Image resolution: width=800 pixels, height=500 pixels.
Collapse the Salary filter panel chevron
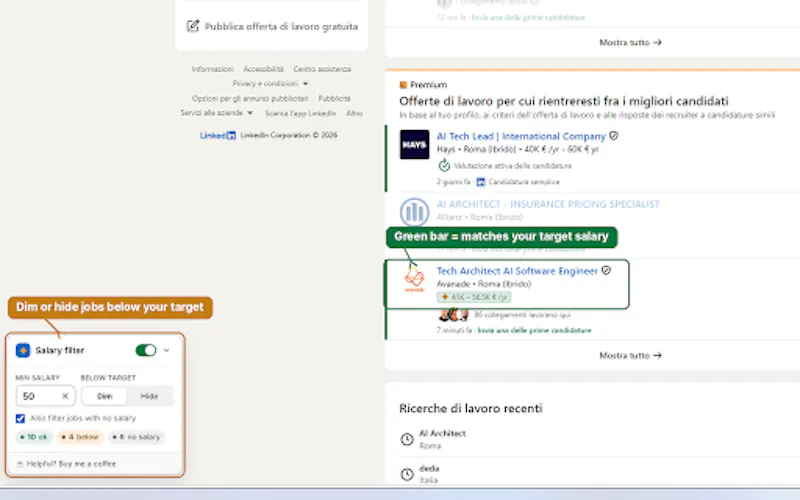coord(166,350)
